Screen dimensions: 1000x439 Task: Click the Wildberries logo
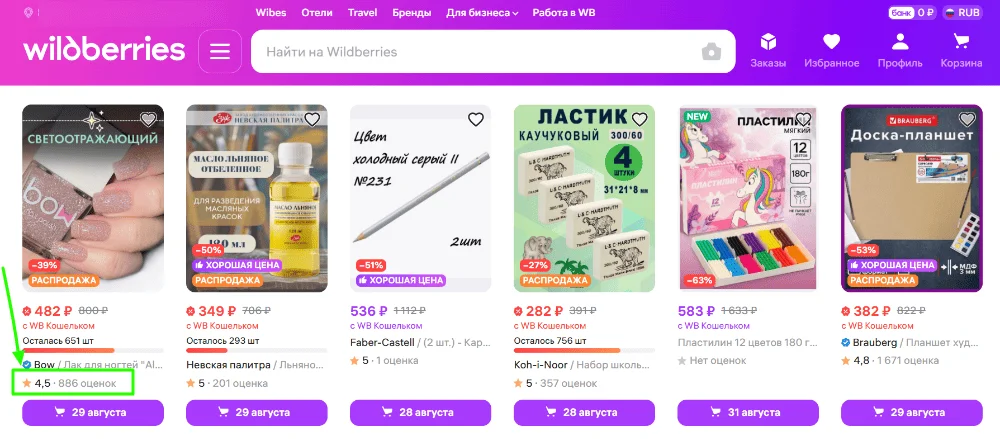(105, 50)
